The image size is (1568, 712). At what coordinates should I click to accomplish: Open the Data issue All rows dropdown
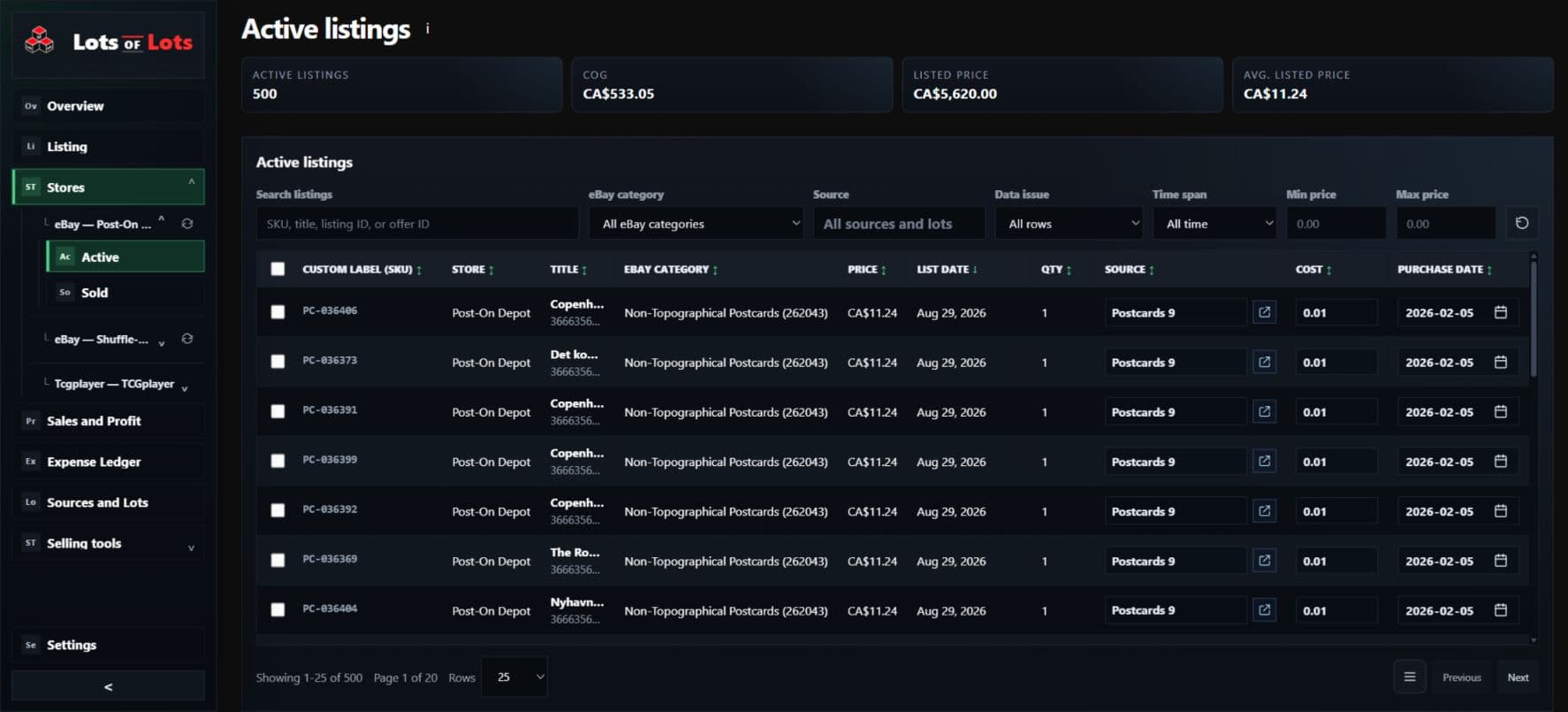(x=1069, y=224)
